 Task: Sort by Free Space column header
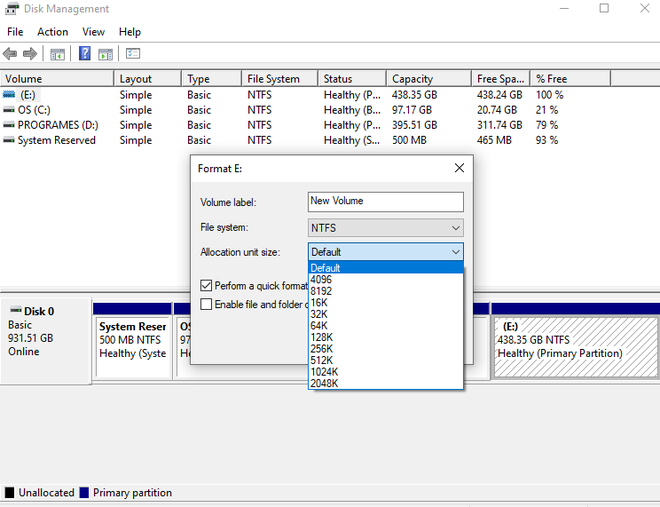point(501,79)
